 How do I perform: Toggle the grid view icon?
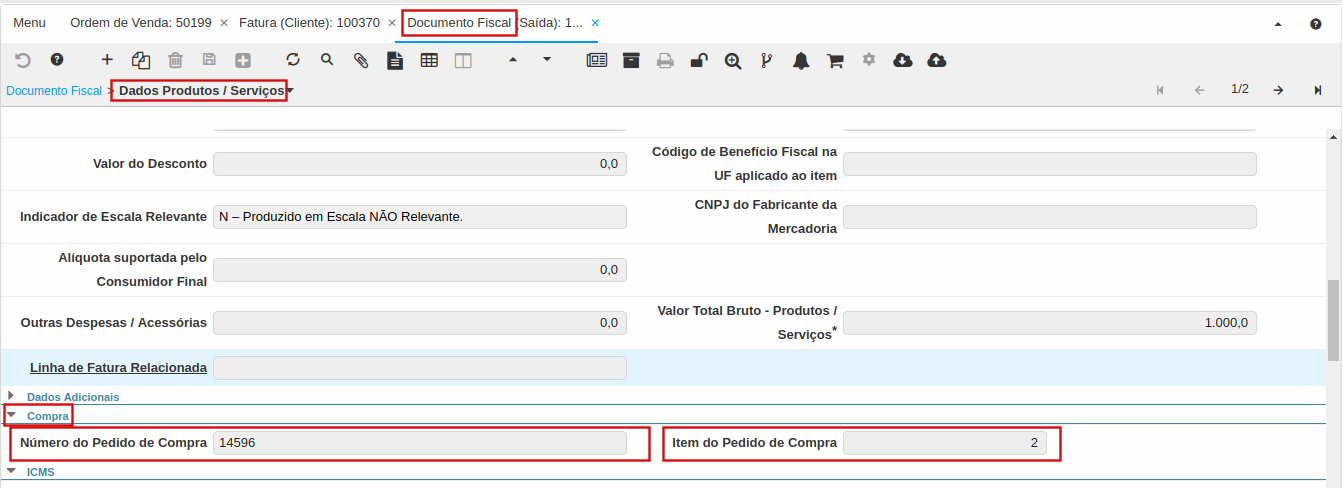tap(429, 60)
